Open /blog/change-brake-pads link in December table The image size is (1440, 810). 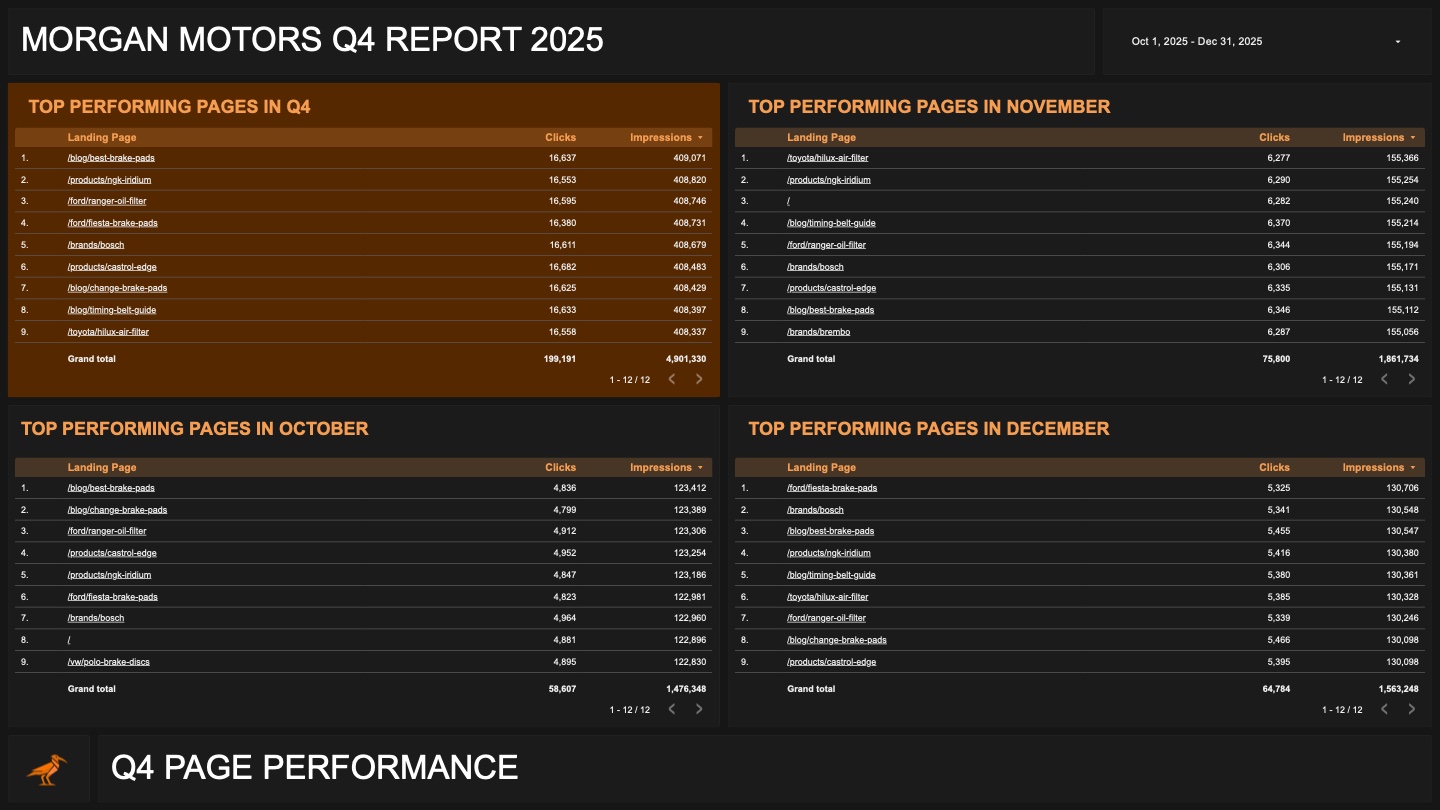pyautogui.click(x=837, y=640)
